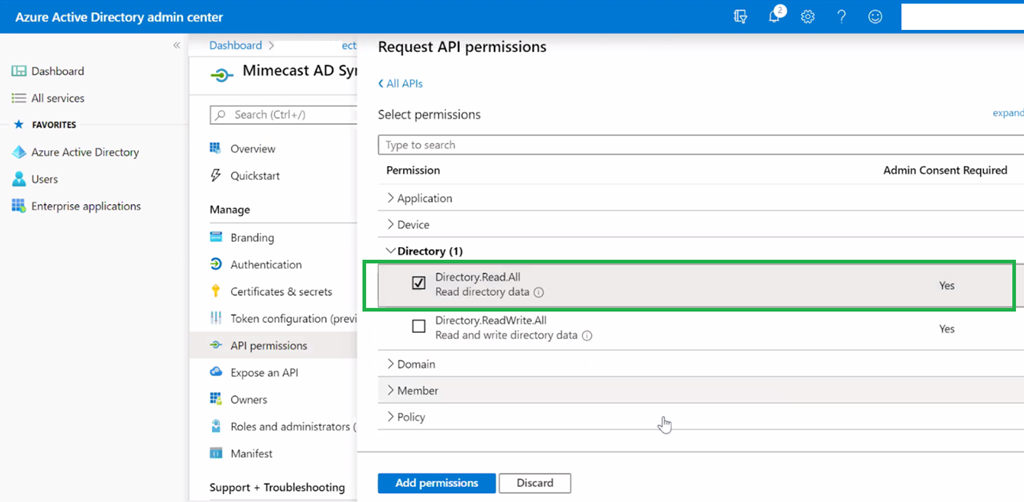Click Yes value in Directory.ReadWrite.All row
1024x502 pixels.
point(946,328)
